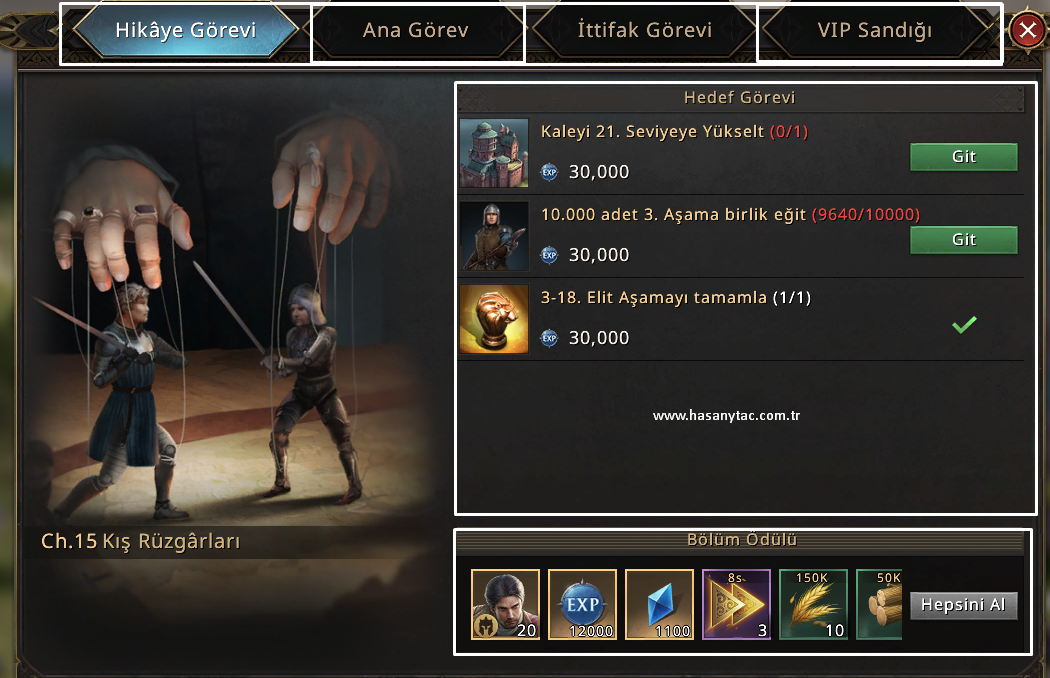Open the VIP Sandığı tab
This screenshot has width=1050, height=678.
tap(875, 30)
